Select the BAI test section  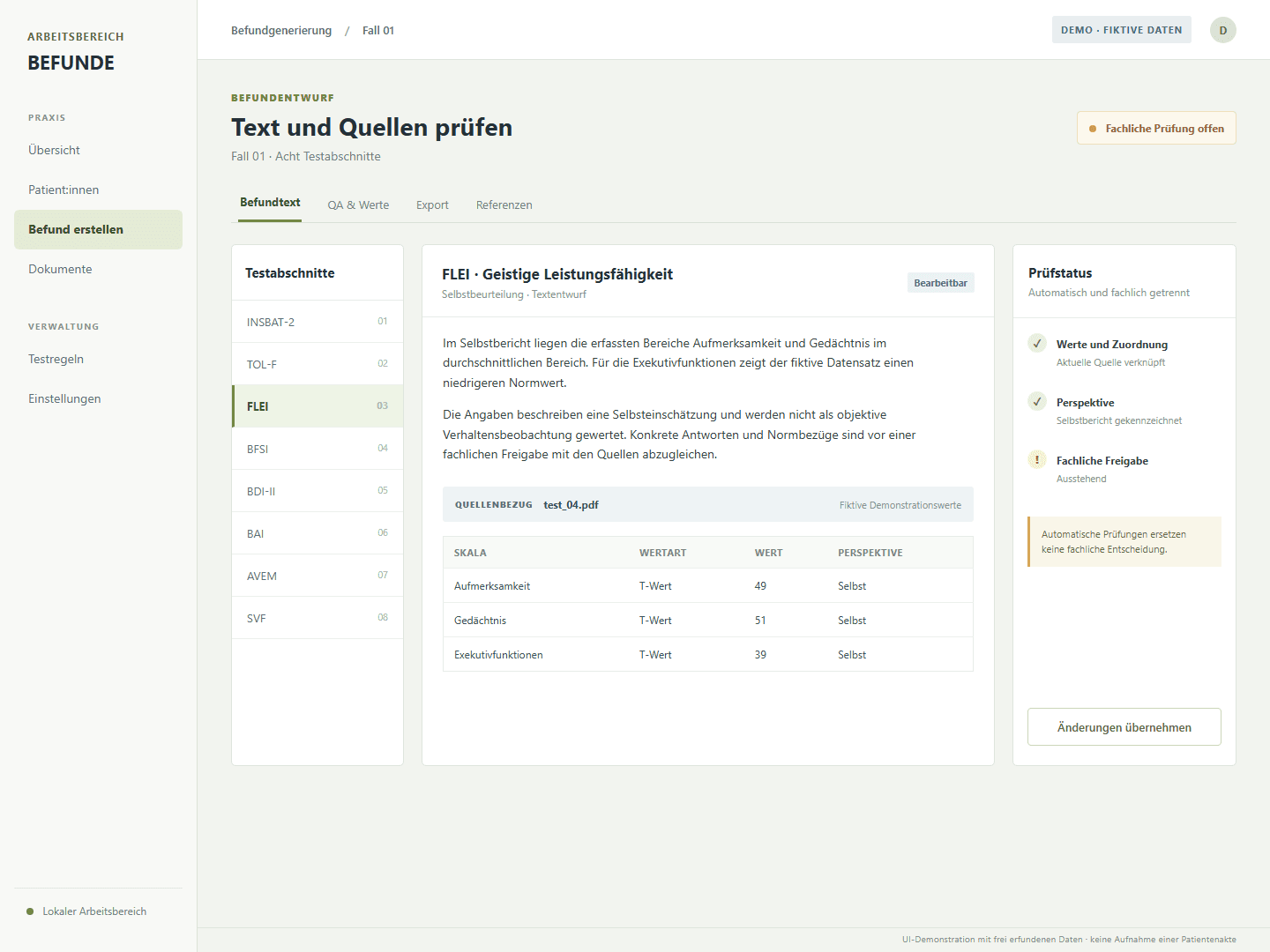[x=317, y=533]
